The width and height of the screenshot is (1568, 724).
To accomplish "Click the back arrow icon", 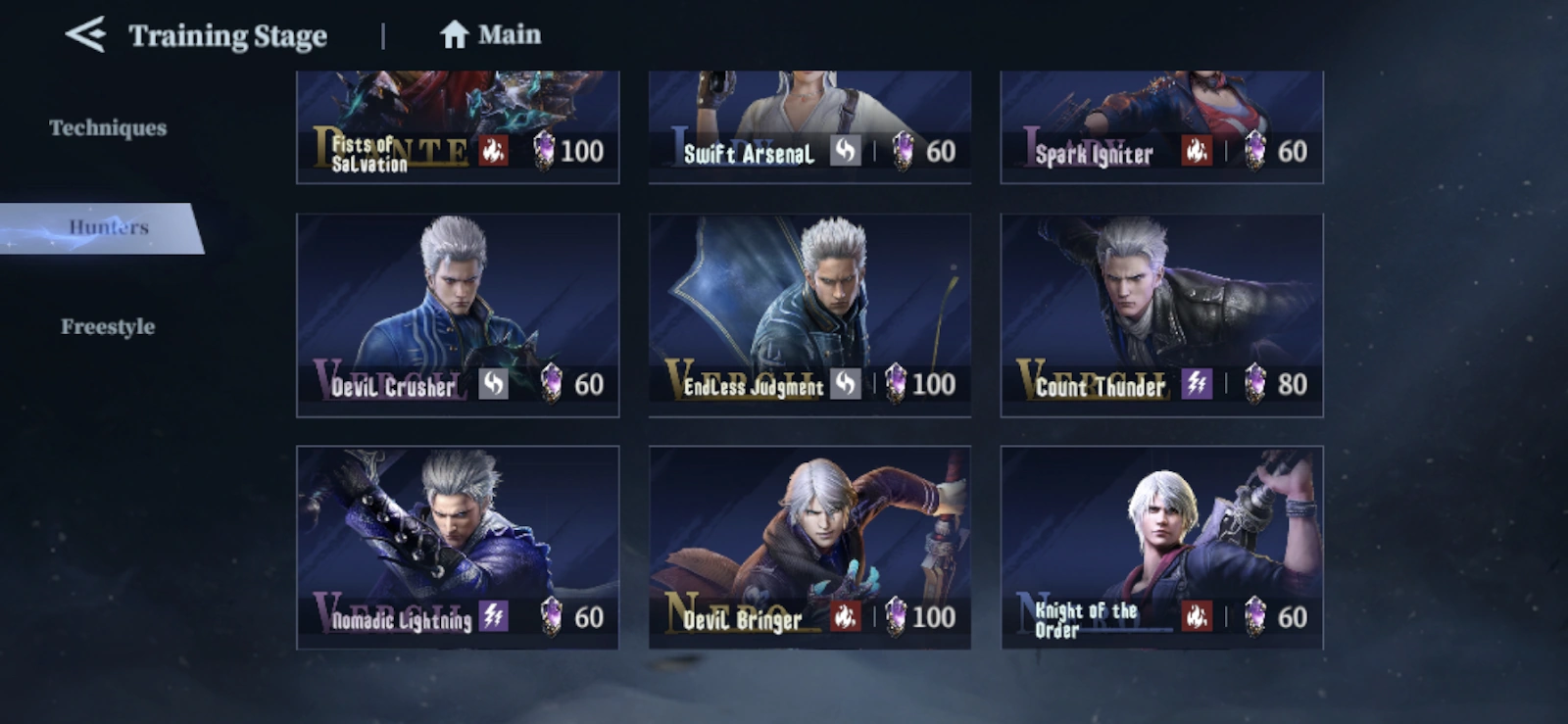I will 85,35.
